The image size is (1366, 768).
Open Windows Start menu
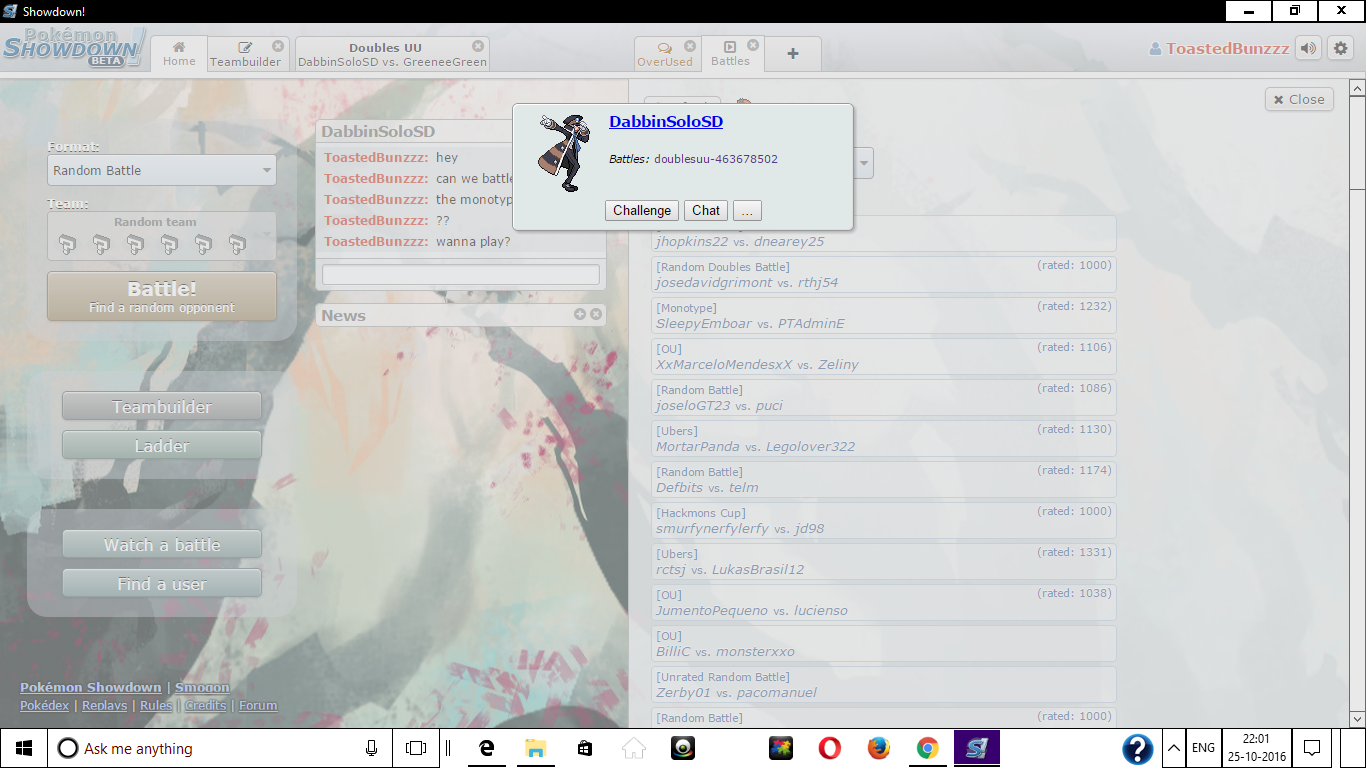pos(24,748)
